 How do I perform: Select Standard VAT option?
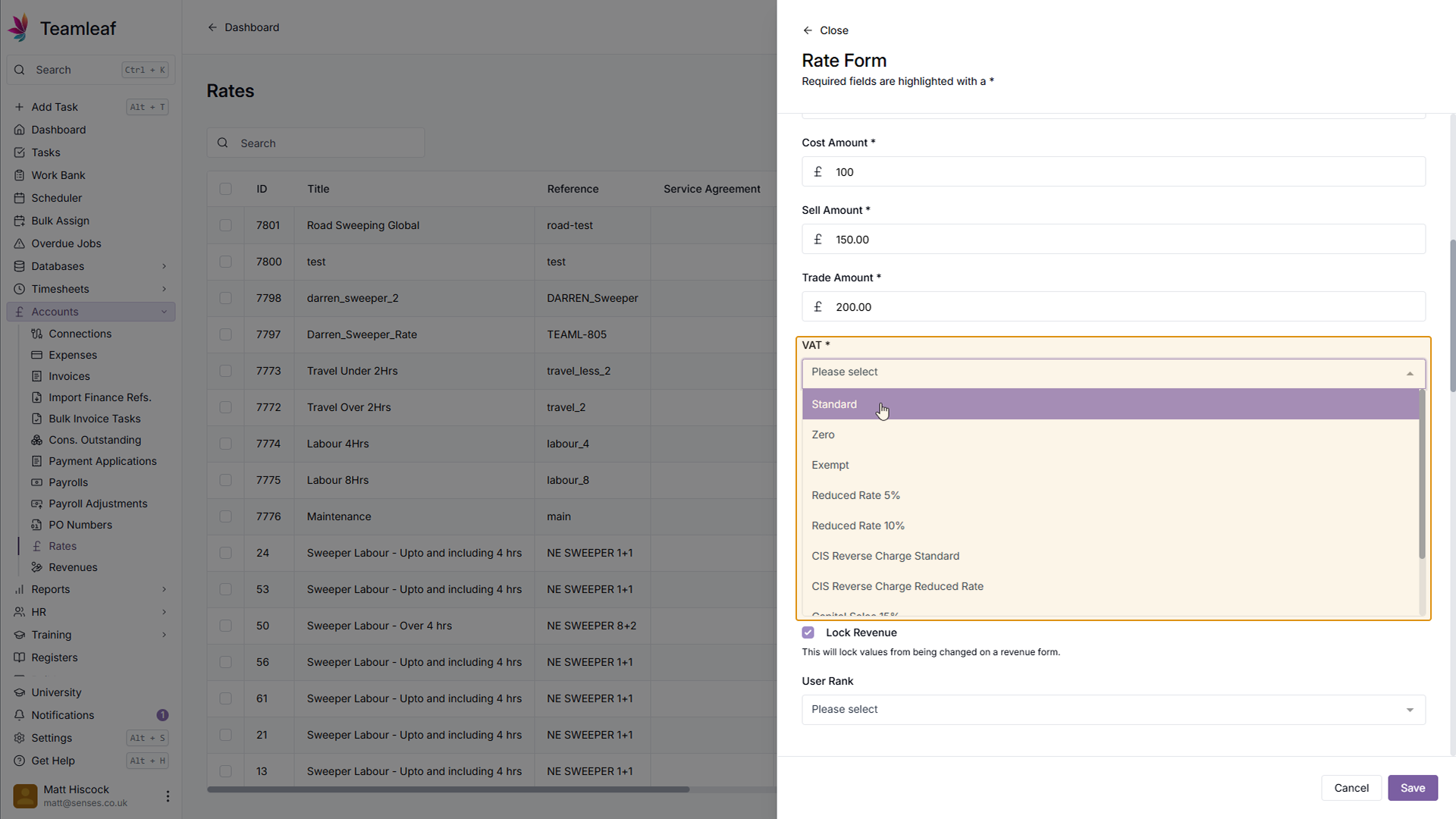834,404
